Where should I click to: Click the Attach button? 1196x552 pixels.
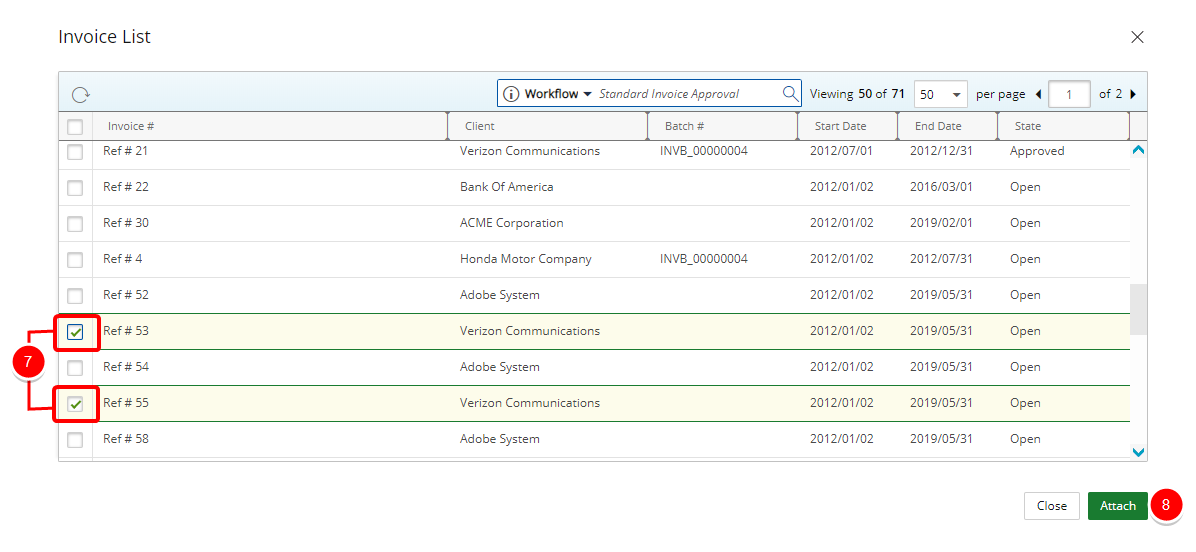coord(1117,506)
